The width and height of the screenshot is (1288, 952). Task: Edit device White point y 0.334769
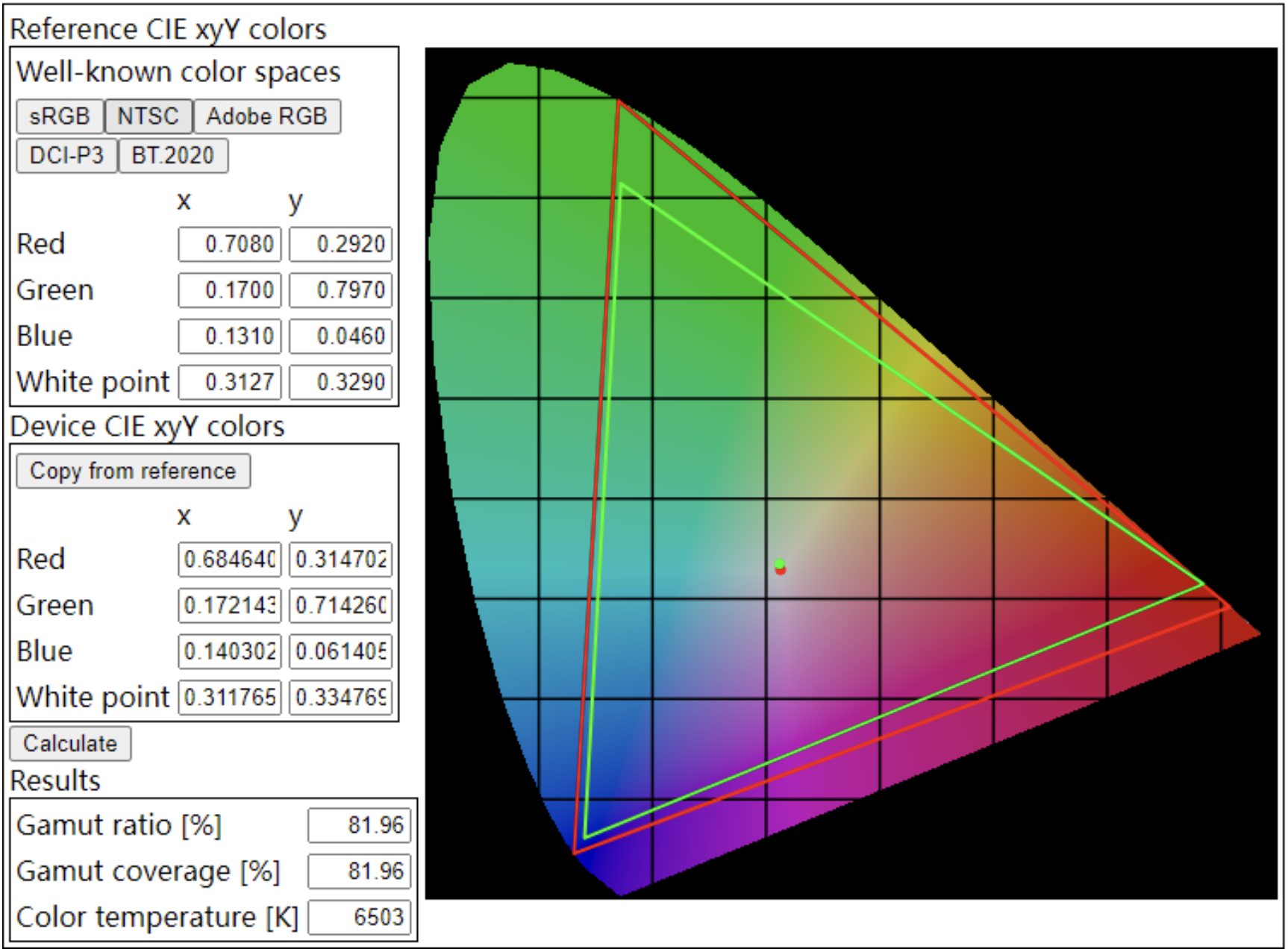[341, 698]
